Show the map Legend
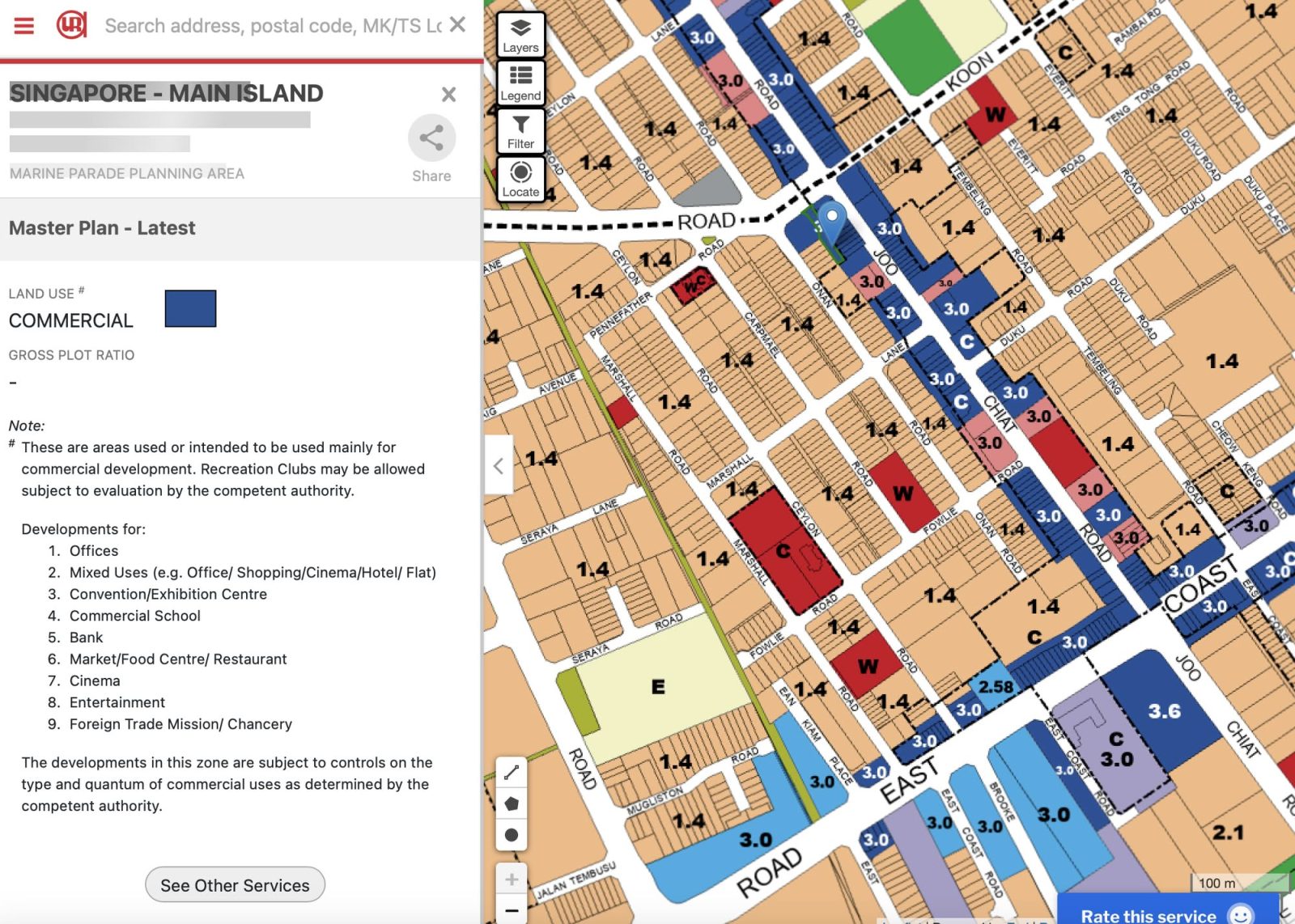 point(520,83)
